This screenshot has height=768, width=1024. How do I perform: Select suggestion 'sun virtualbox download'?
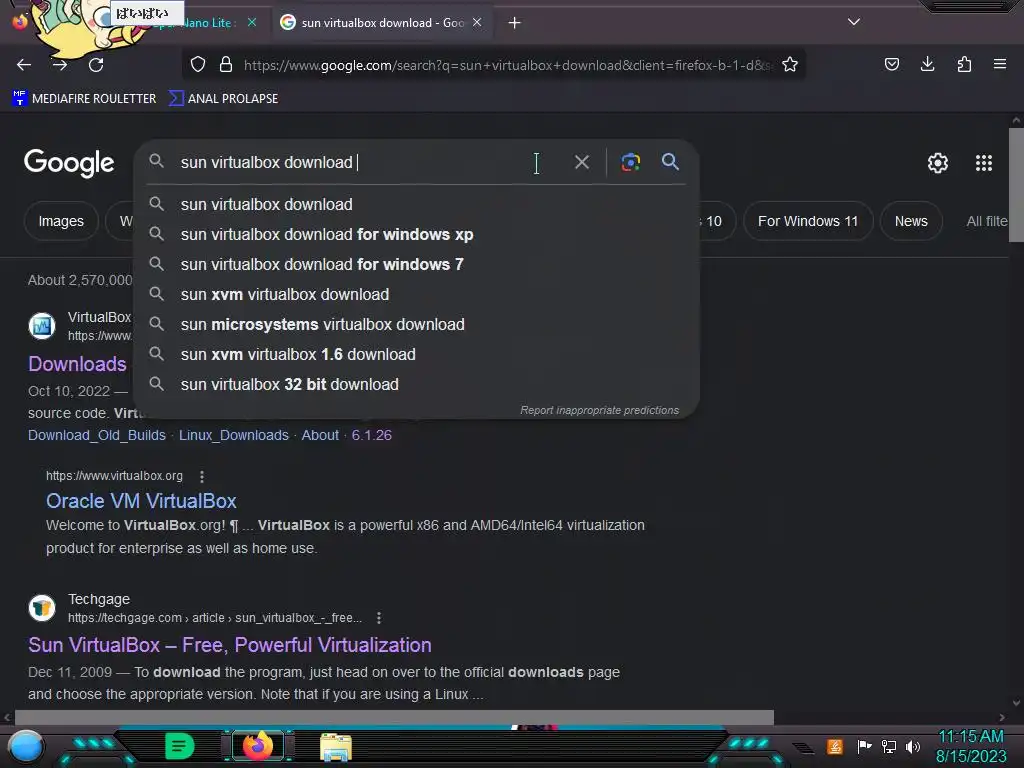point(416,204)
